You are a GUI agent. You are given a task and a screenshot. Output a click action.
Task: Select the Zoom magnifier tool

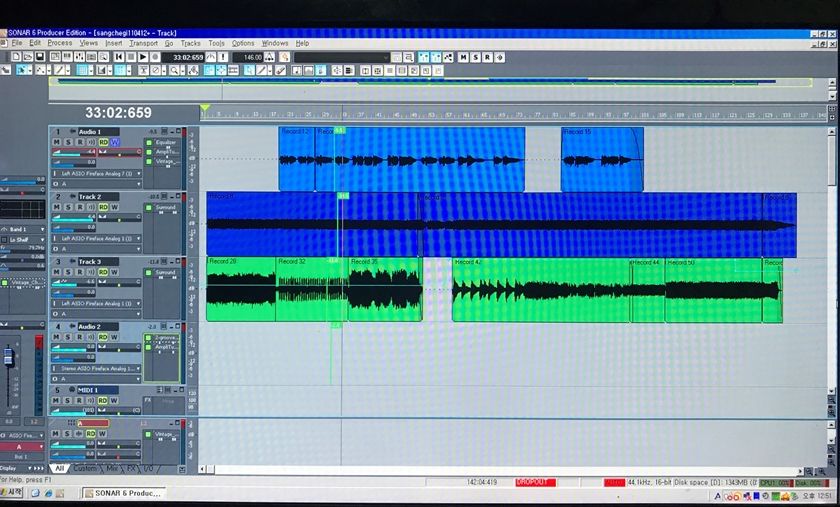click(174, 70)
